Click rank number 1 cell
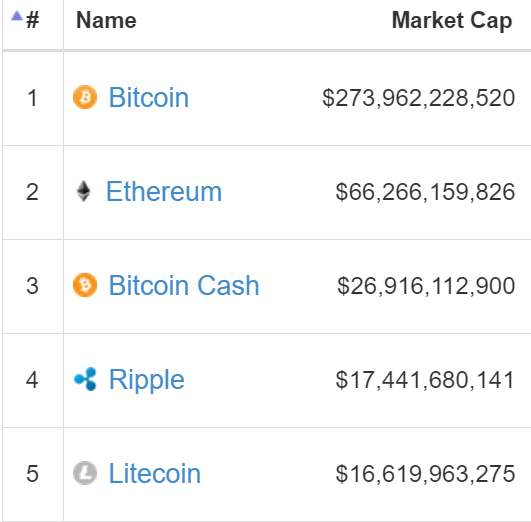Image resolution: width=531 pixels, height=522 pixels. click(x=33, y=99)
